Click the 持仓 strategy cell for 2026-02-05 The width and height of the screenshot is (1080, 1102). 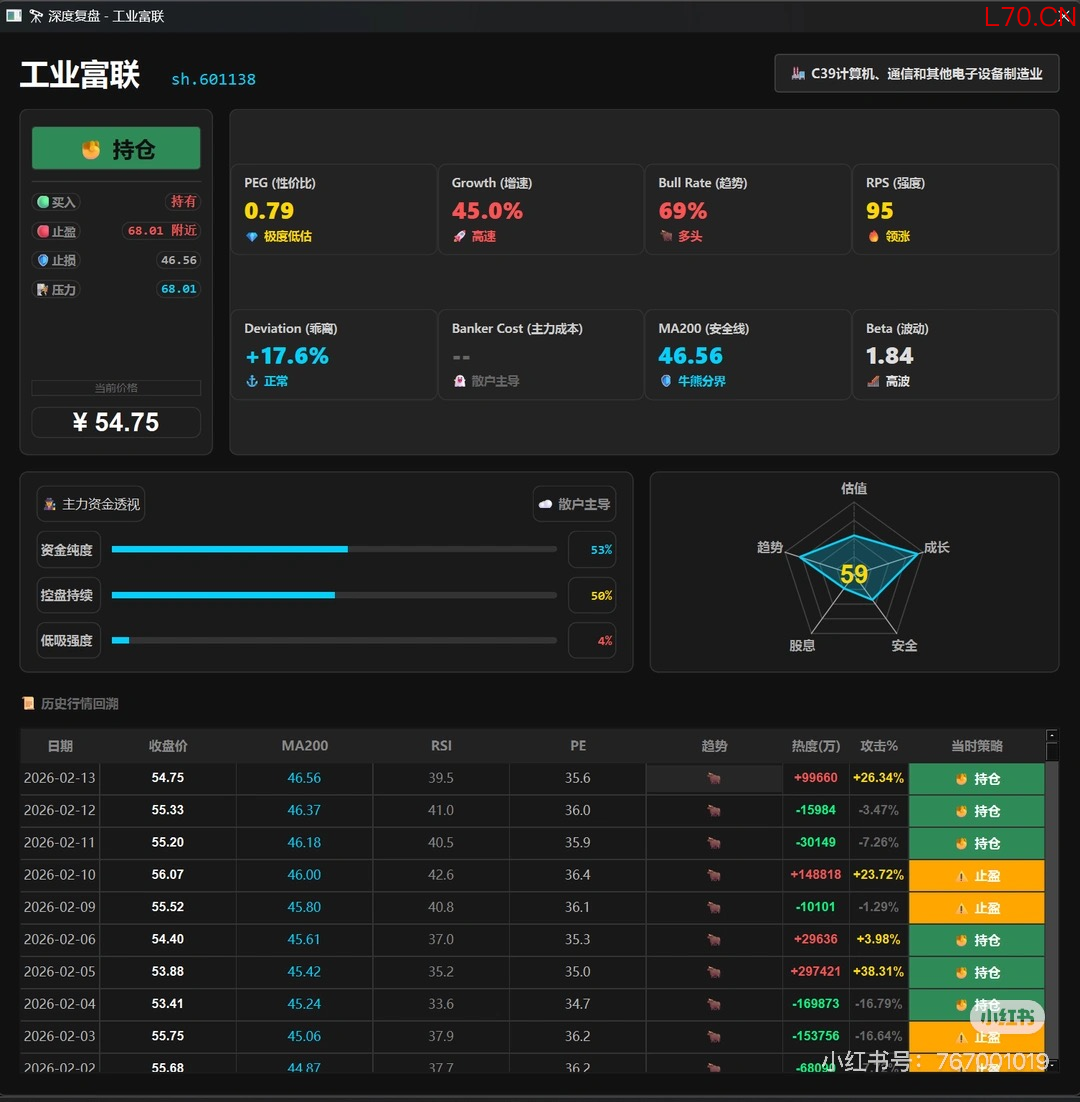coord(977,973)
